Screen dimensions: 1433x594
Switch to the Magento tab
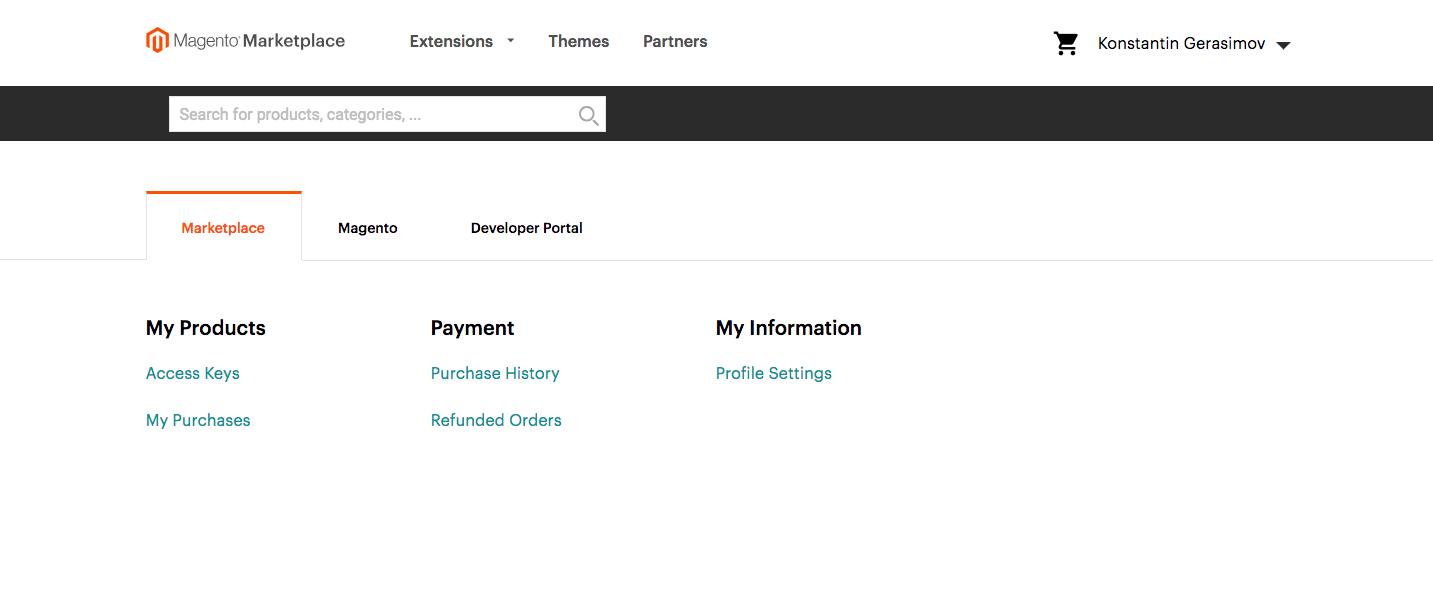[x=367, y=228]
